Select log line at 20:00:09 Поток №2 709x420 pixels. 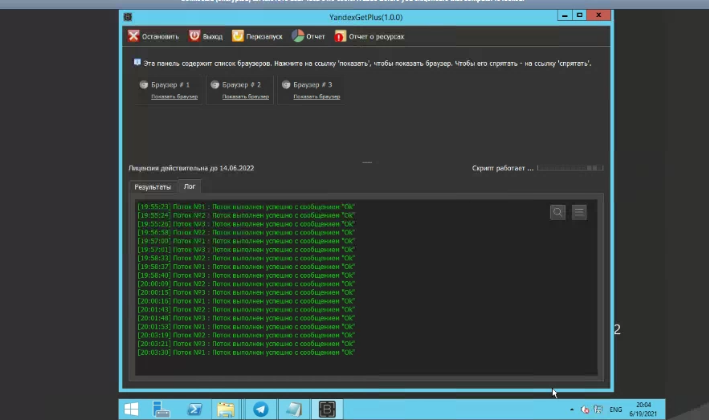[246, 284]
